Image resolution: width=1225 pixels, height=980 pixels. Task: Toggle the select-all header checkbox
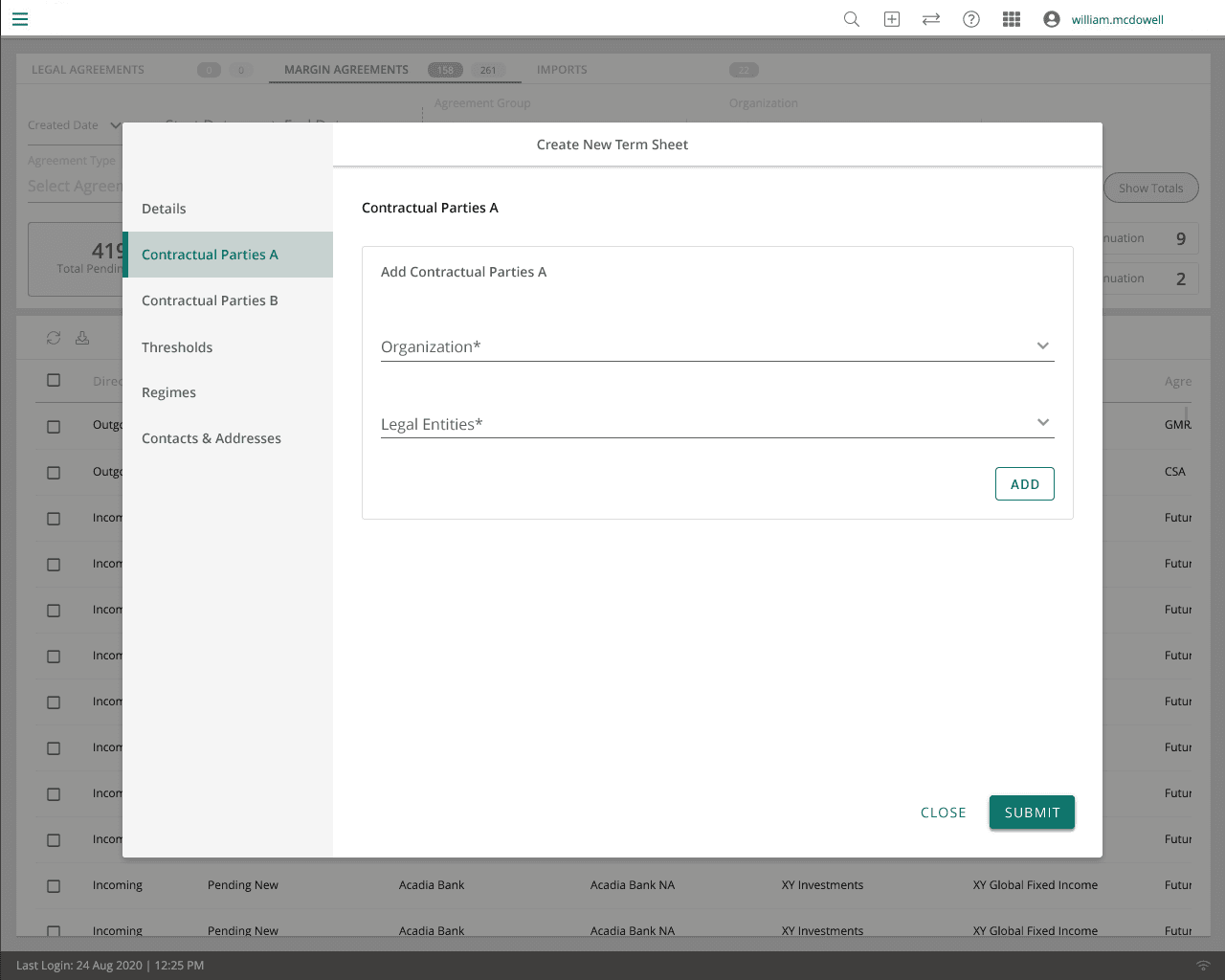coord(54,380)
